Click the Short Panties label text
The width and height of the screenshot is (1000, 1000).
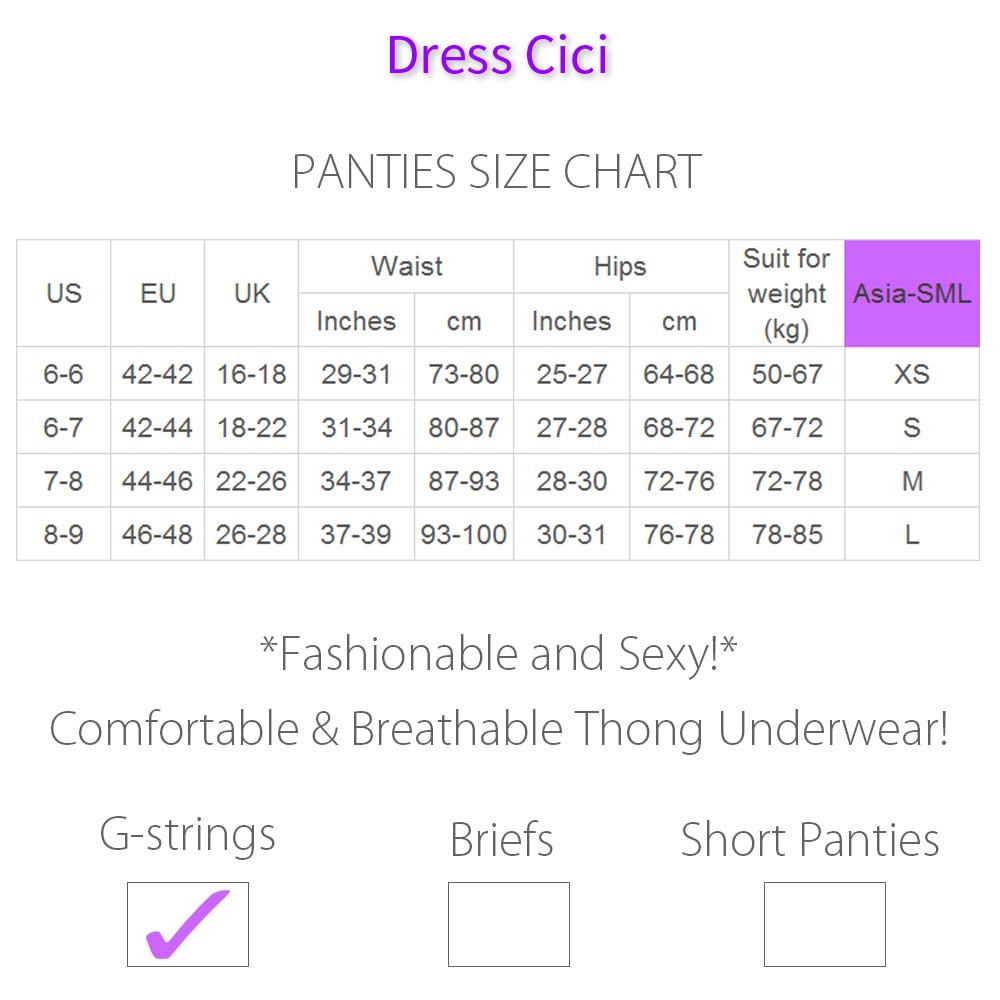pos(810,840)
